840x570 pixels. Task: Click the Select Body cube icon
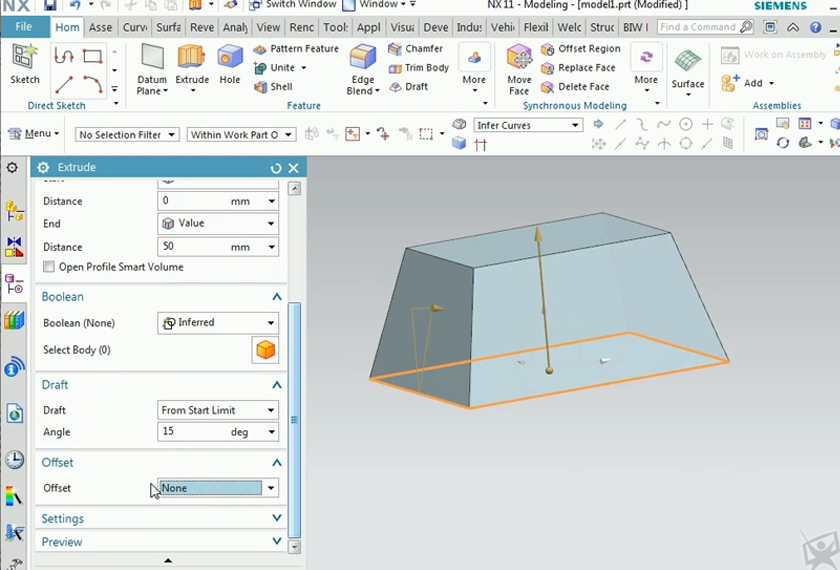coord(265,350)
